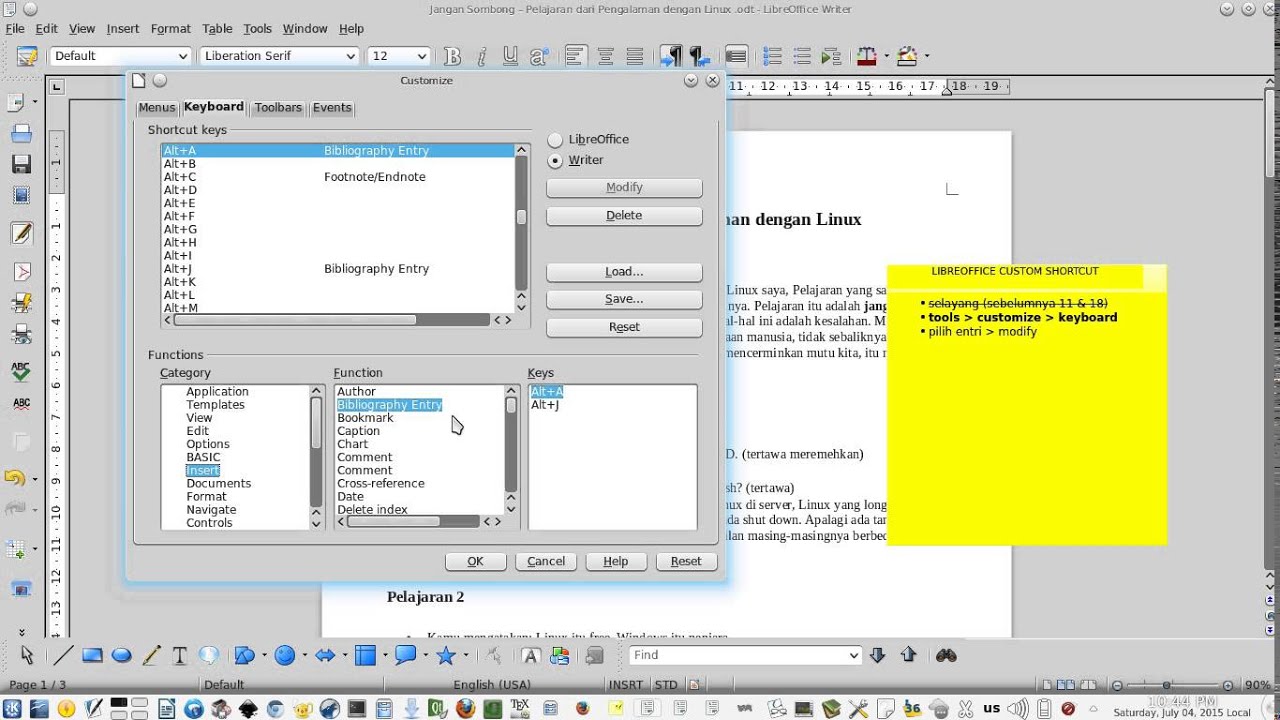Select the text box tool
1280x720 pixels.
[x=180, y=656]
